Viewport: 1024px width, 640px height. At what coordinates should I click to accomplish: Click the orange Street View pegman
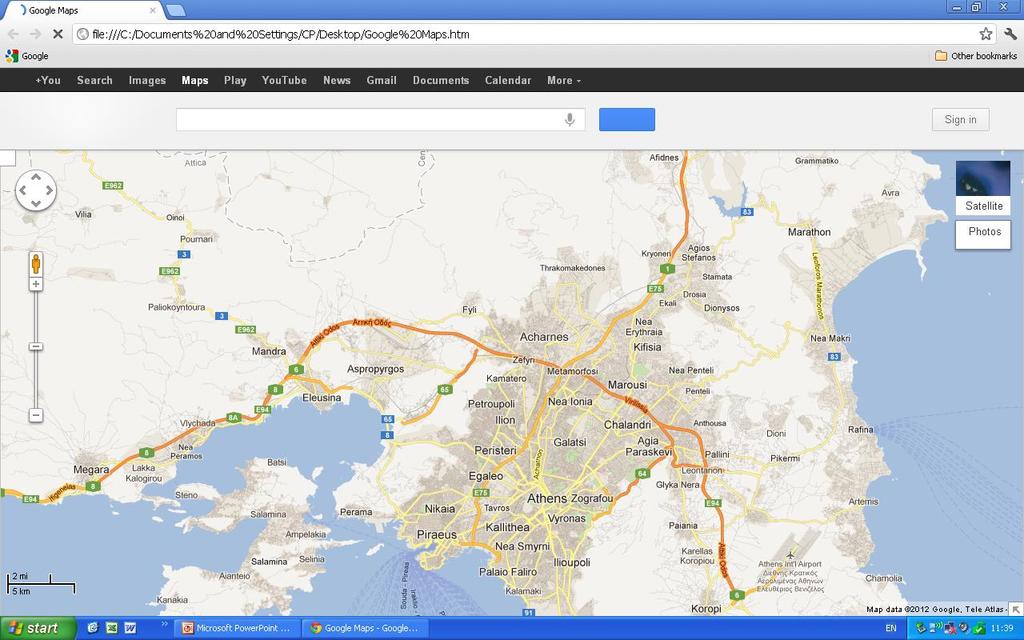click(x=36, y=264)
